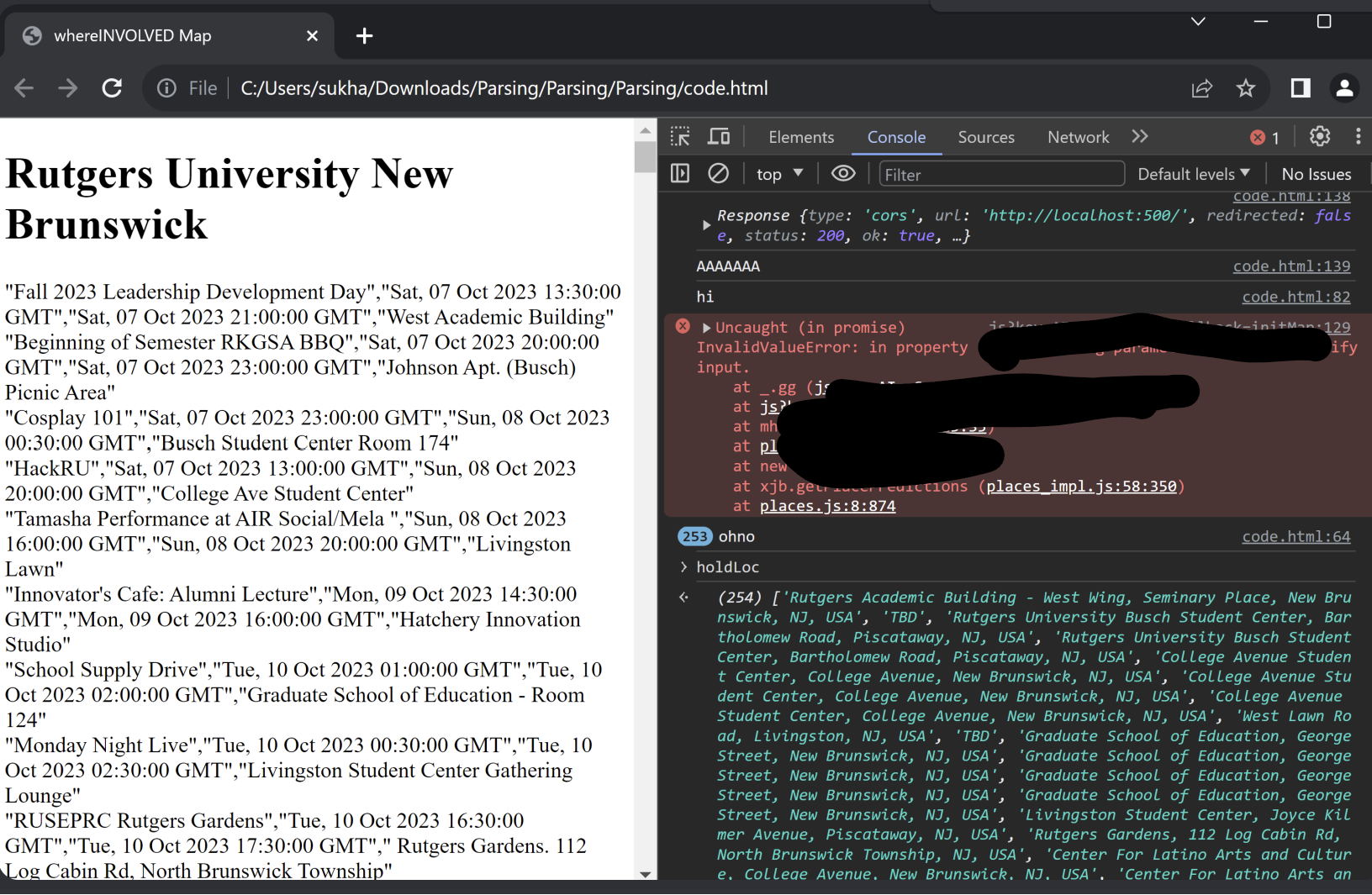1372x895 pixels.
Task: Show more DevTools tabs
Action: tap(1140, 137)
